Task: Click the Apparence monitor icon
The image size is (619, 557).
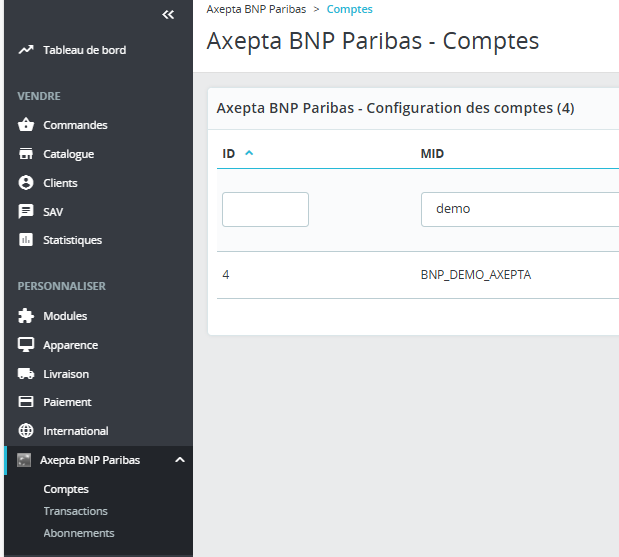Action: tap(26, 345)
